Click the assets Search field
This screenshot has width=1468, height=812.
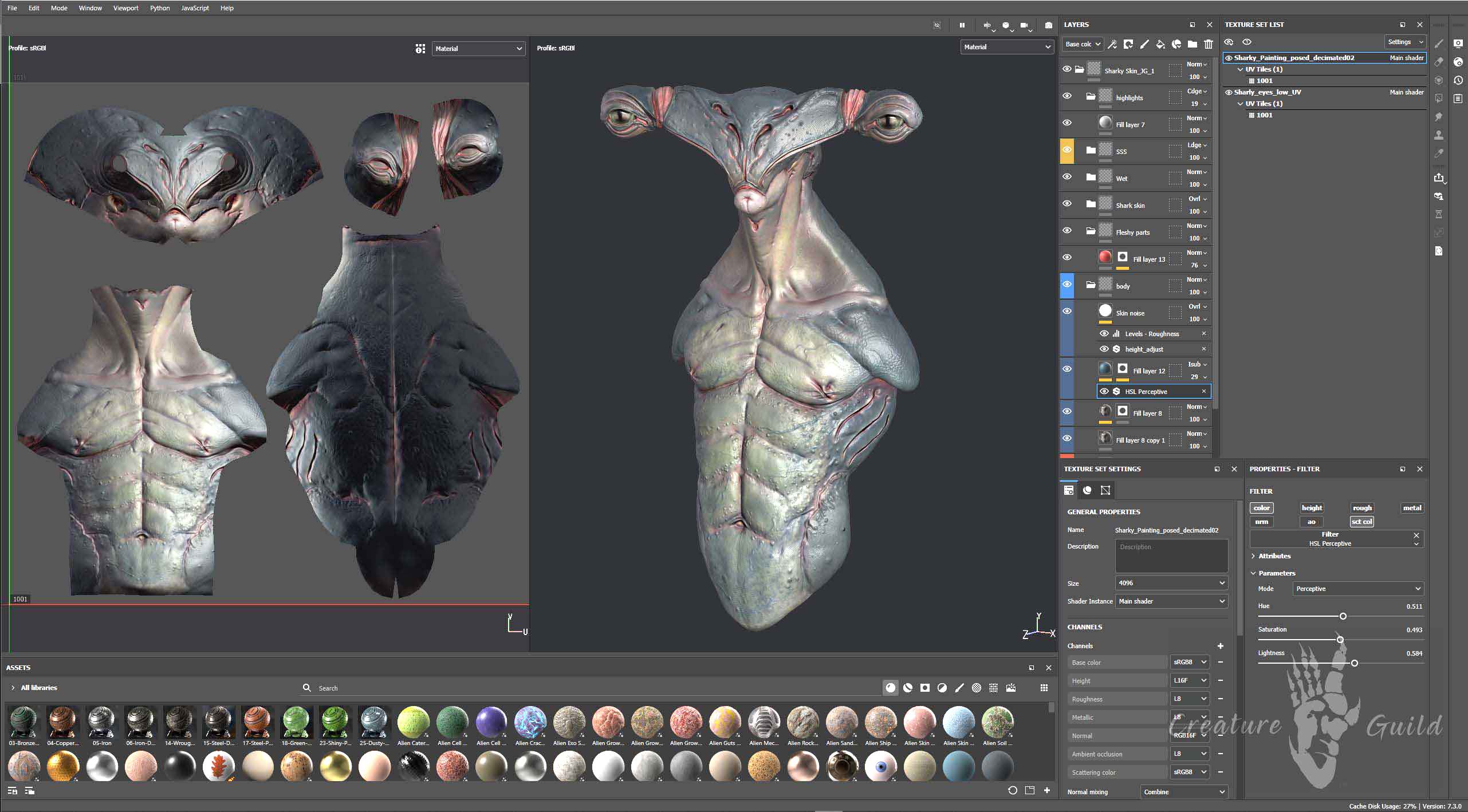(590, 688)
